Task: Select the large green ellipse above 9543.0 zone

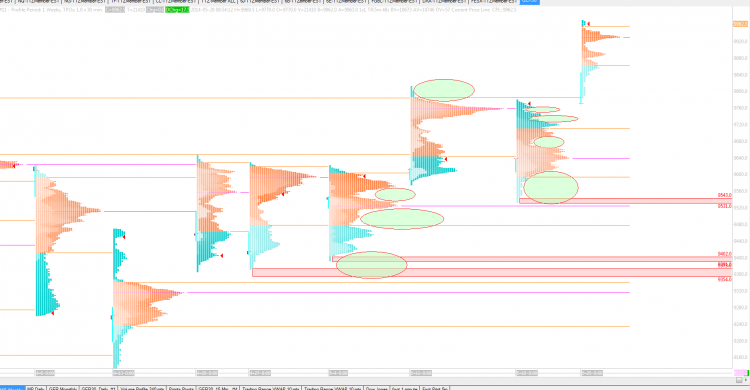Action: click(x=551, y=188)
